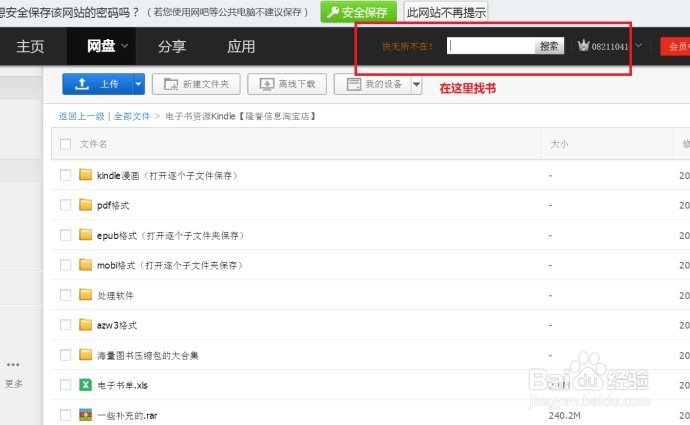
Task: Click the 240.2M size cell
Action: (x=565, y=415)
